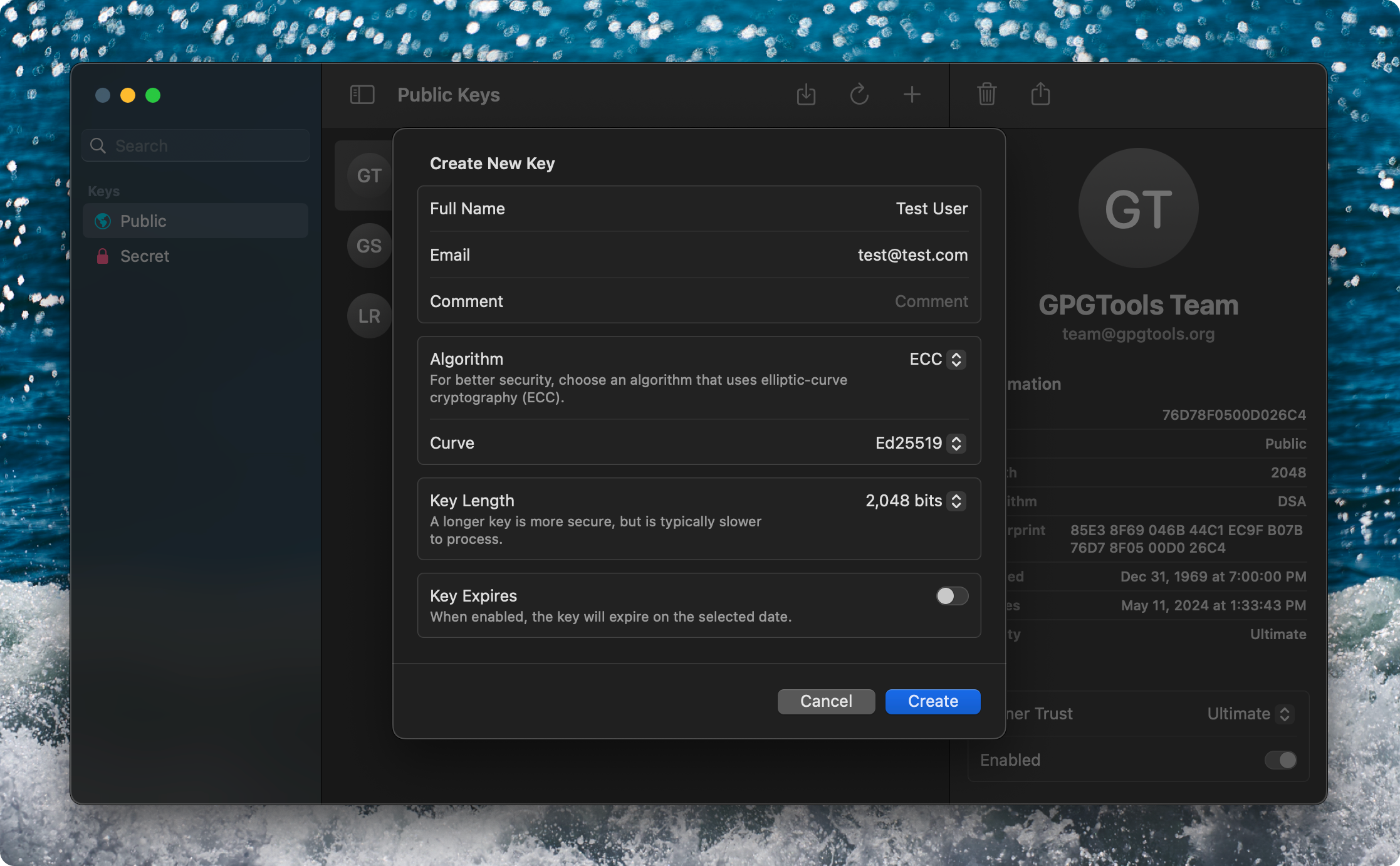Image resolution: width=1400 pixels, height=866 pixels.
Task: Select the GS key avatar
Action: (x=368, y=246)
